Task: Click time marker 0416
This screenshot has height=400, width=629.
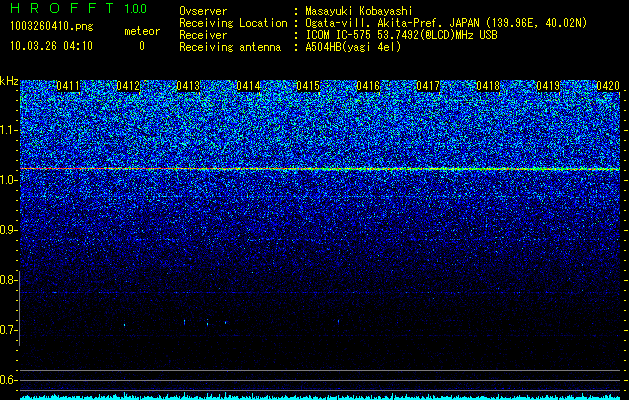Action: pos(368,86)
